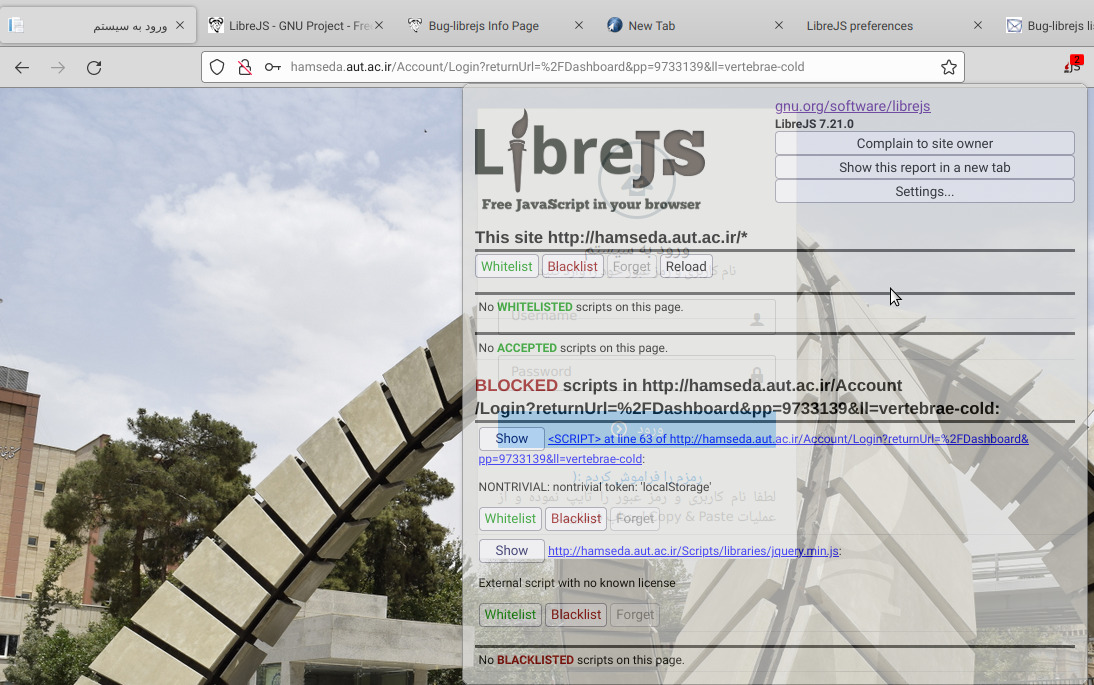Blacklist the script with localStorage token
Viewport: 1094px width, 685px height.
576,518
